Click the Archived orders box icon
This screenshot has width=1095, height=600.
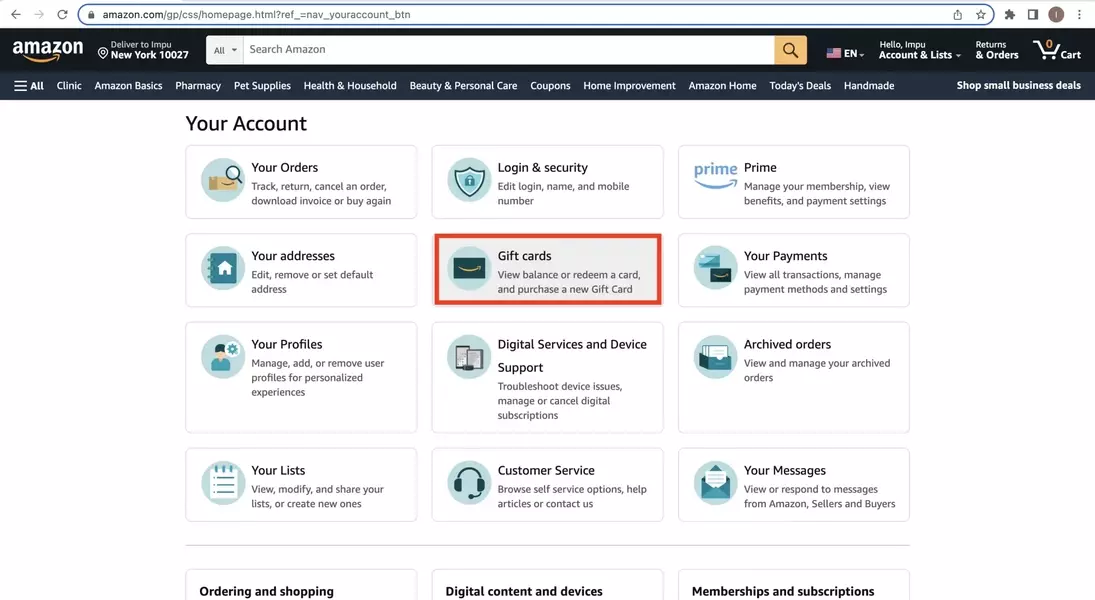(x=715, y=357)
